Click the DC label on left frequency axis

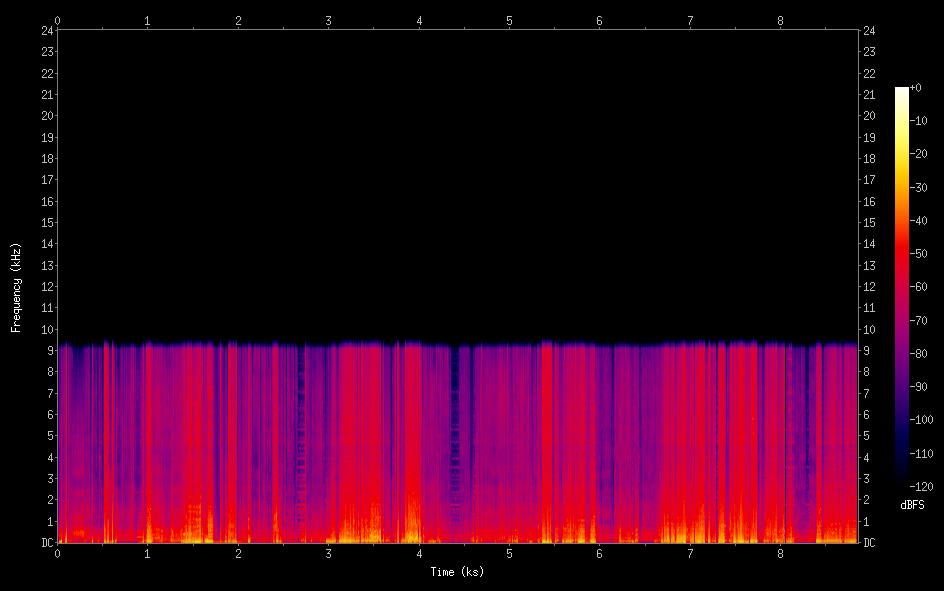[46, 543]
